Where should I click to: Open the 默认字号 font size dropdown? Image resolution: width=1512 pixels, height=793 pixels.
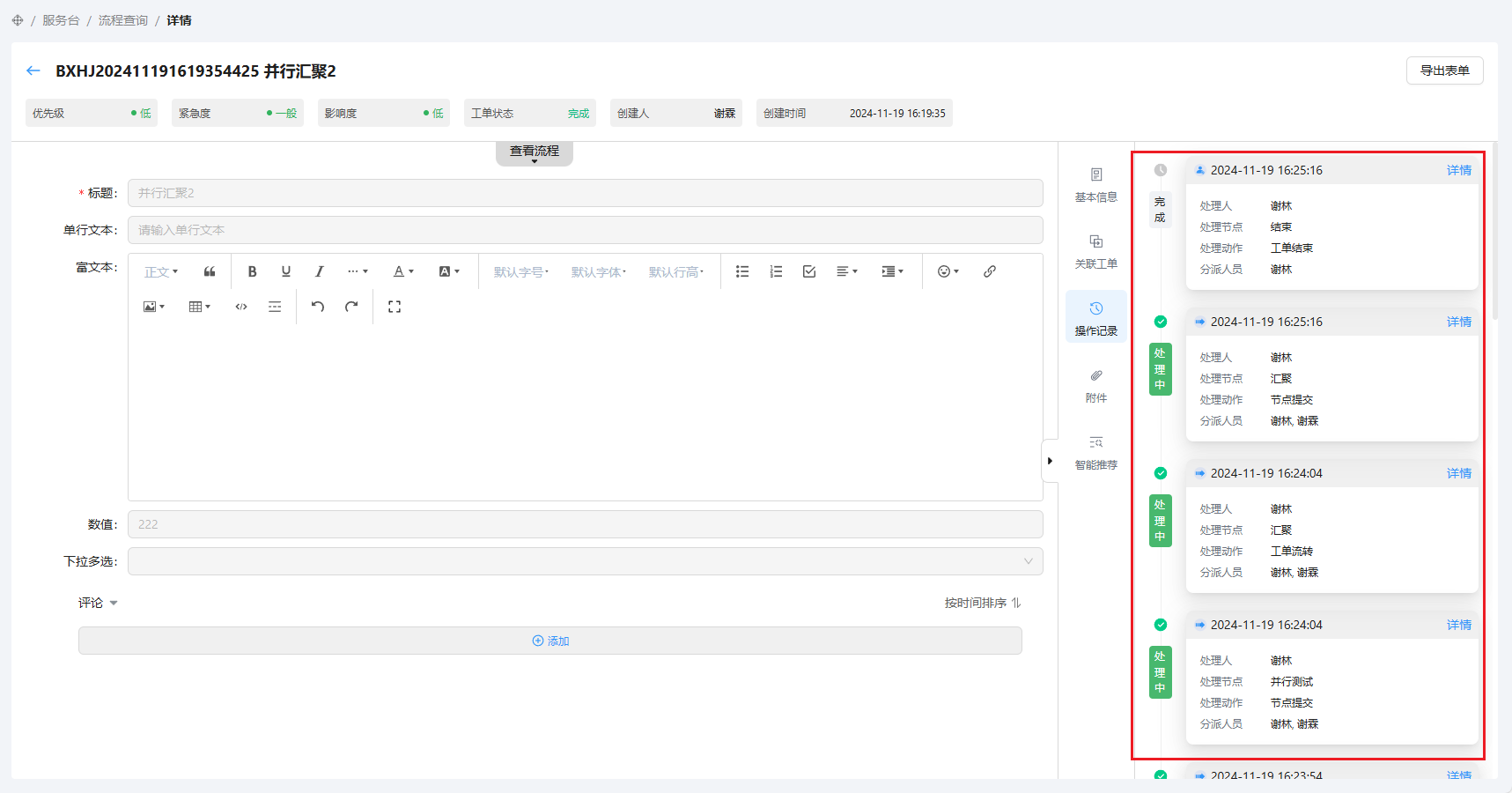[x=521, y=271]
